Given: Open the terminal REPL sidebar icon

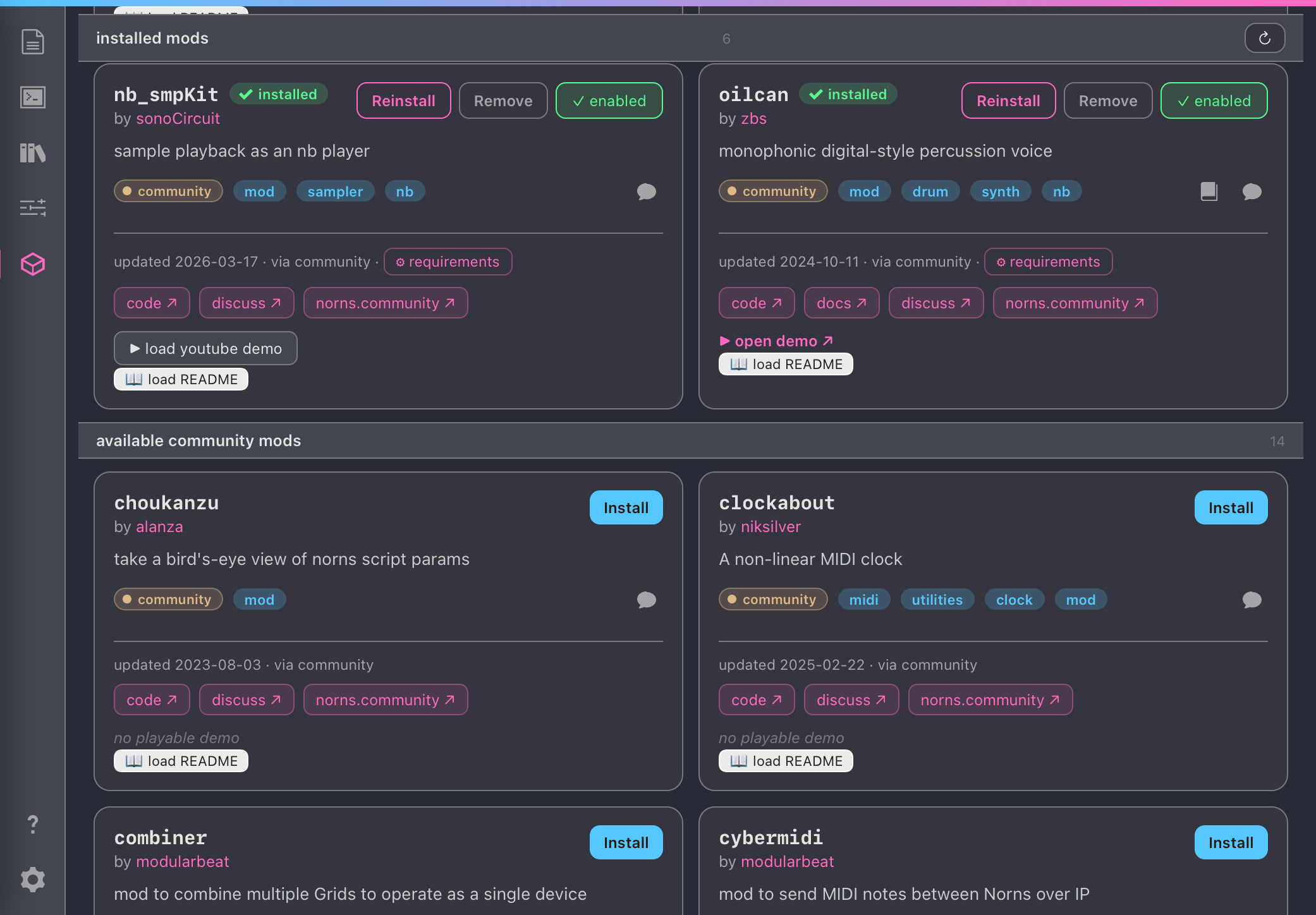Looking at the screenshot, I should click(x=33, y=97).
